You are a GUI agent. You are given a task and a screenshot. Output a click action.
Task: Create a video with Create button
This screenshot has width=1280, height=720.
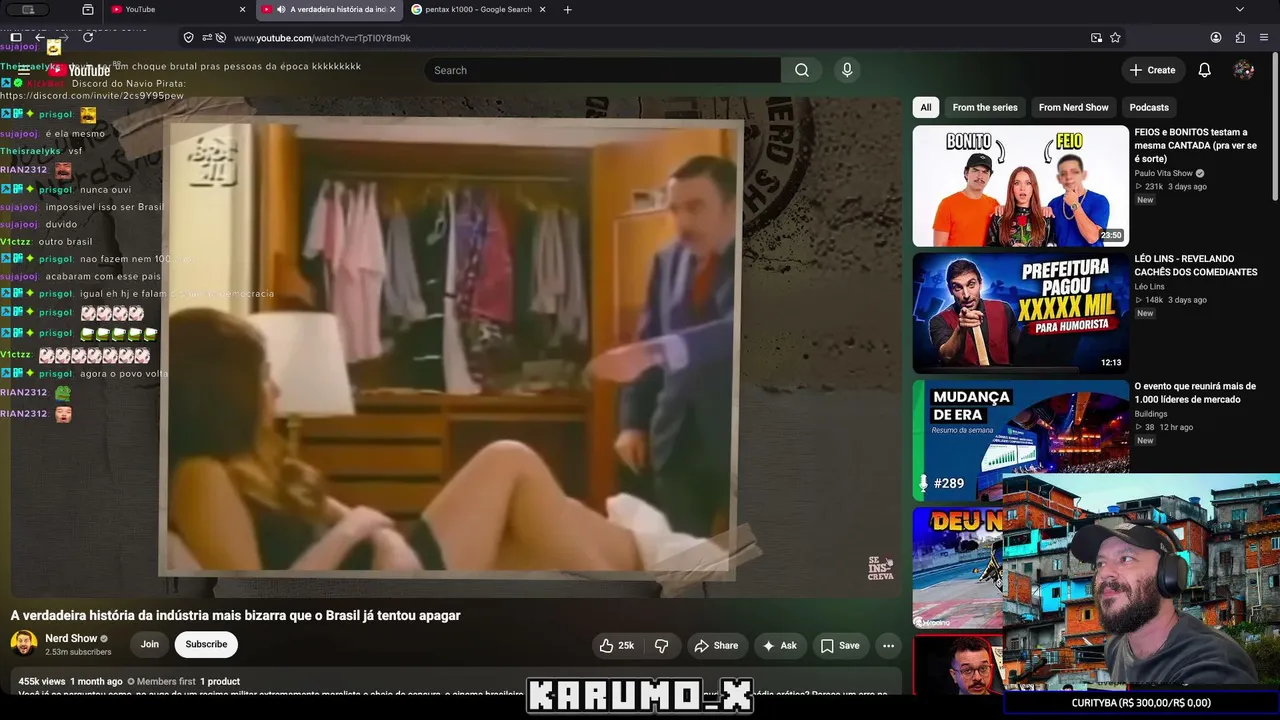click(x=1152, y=70)
